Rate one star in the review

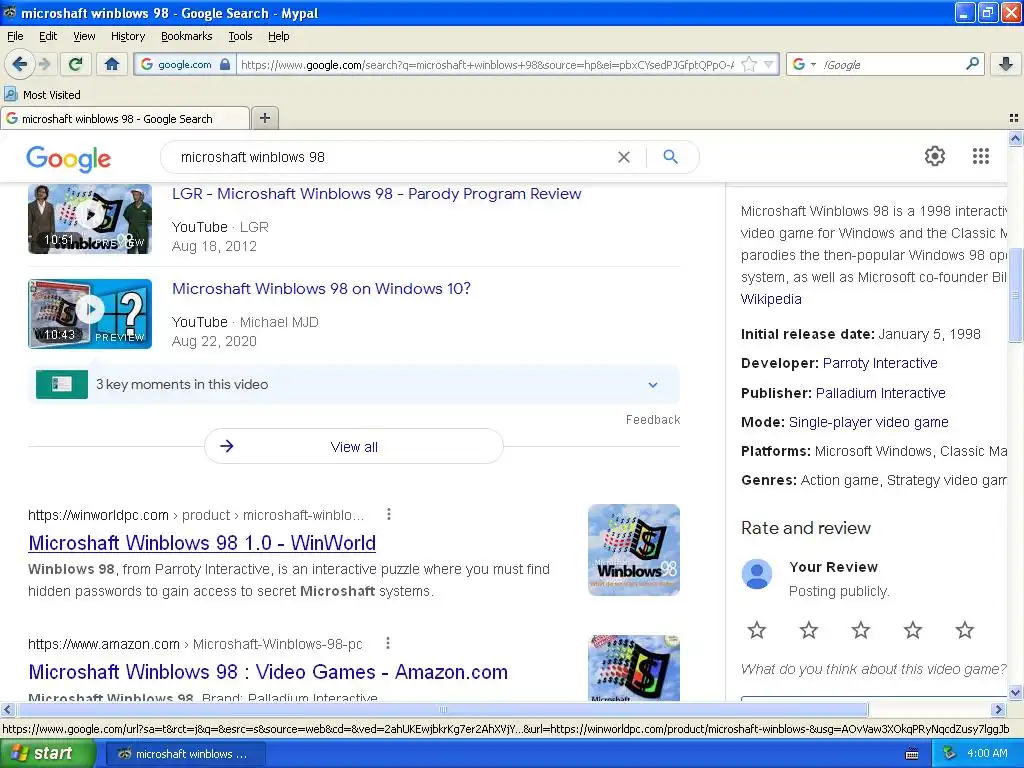tap(757, 630)
